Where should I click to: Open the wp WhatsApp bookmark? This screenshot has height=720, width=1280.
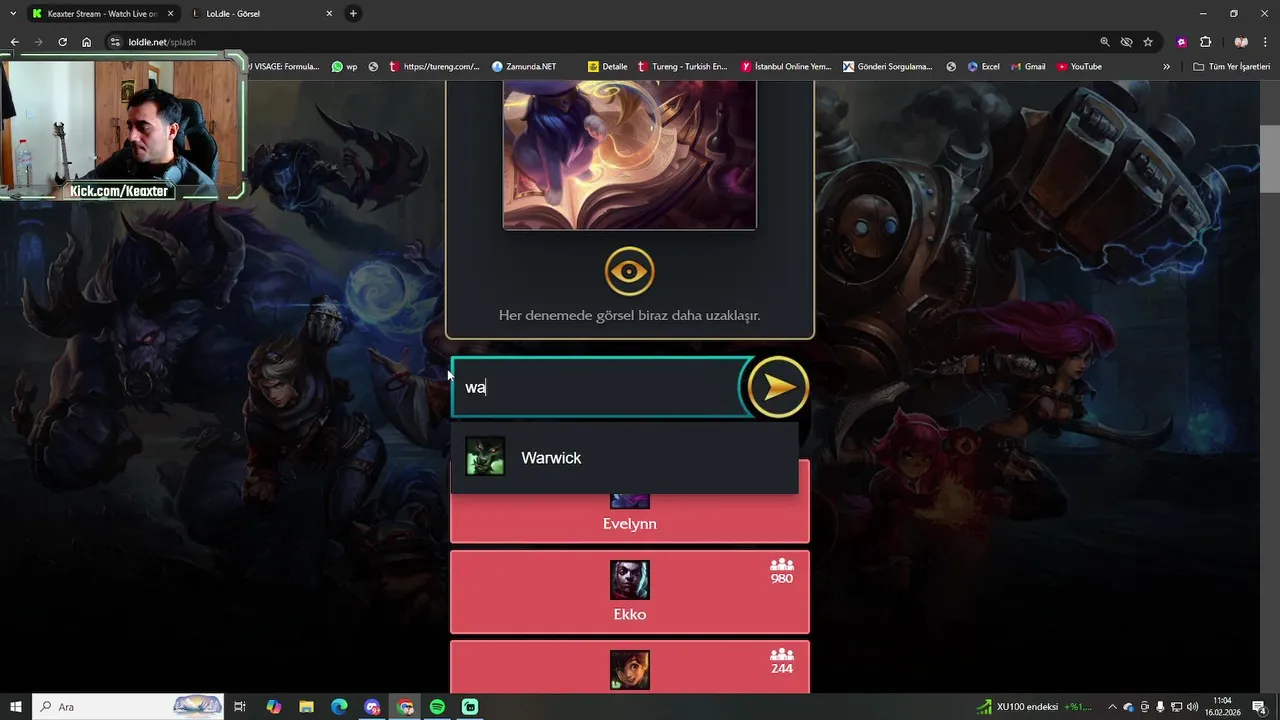coord(344,67)
